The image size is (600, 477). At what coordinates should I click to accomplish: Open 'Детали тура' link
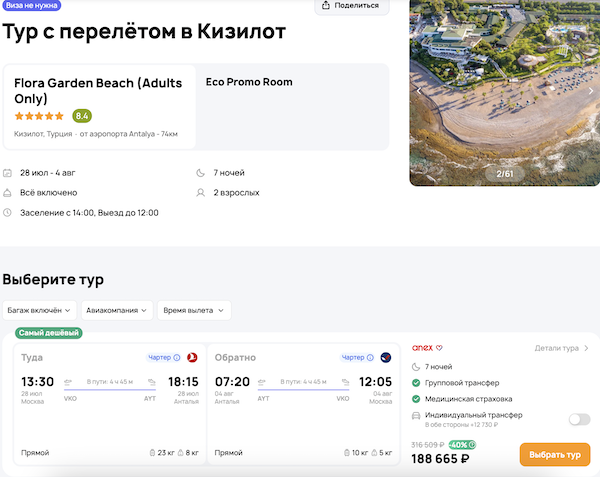(x=561, y=349)
